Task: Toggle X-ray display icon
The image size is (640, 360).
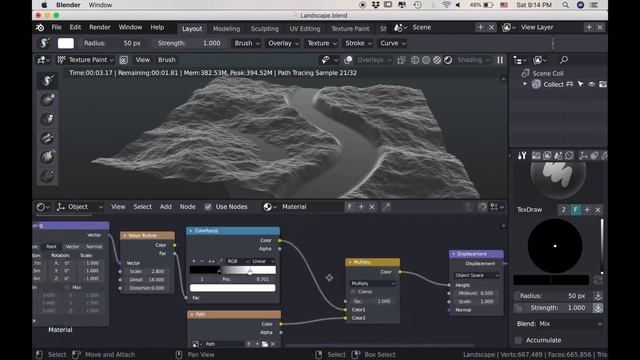Action: (401, 60)
